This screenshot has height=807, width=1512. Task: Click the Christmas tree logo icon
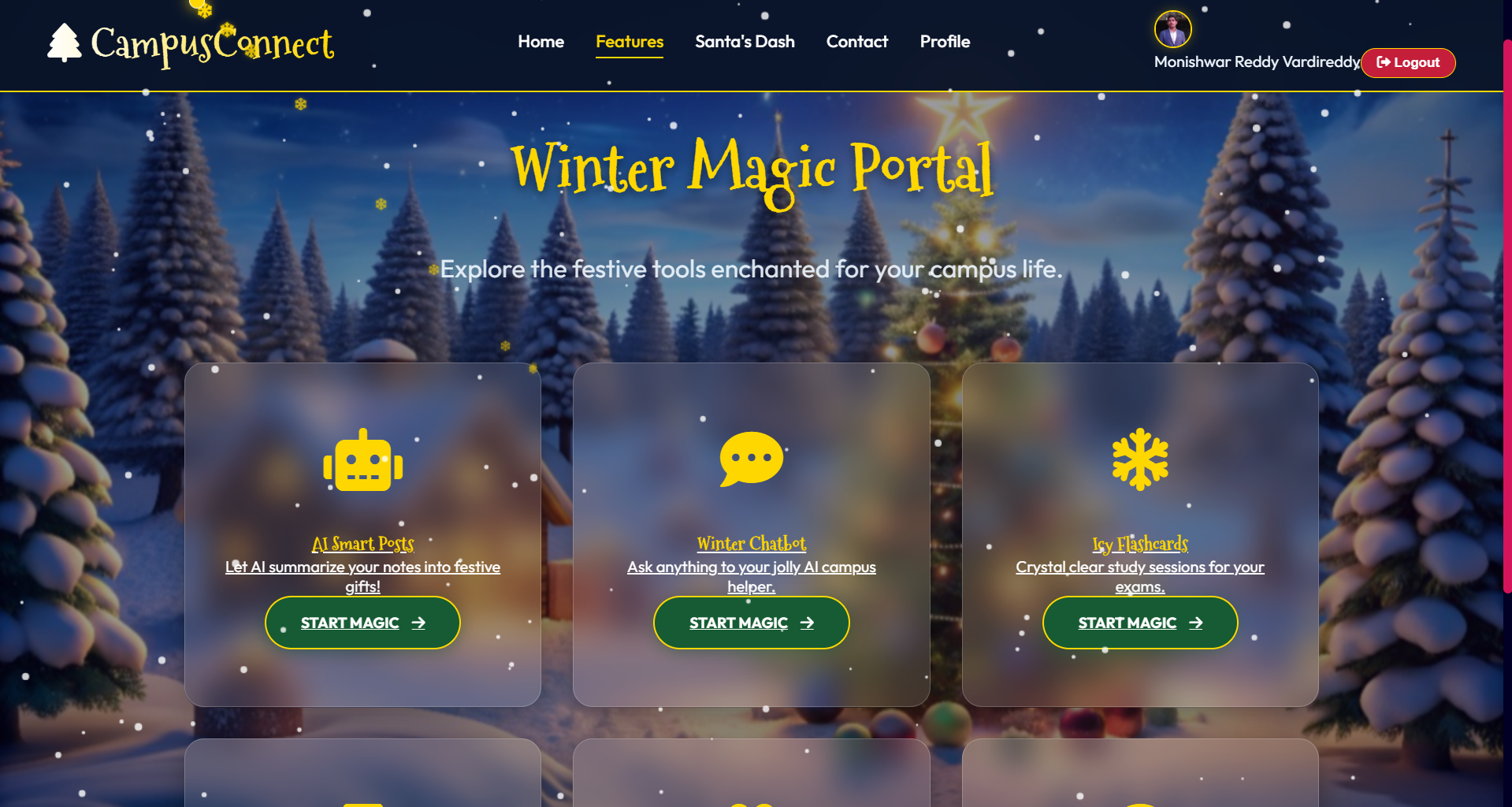pos(65,42)
